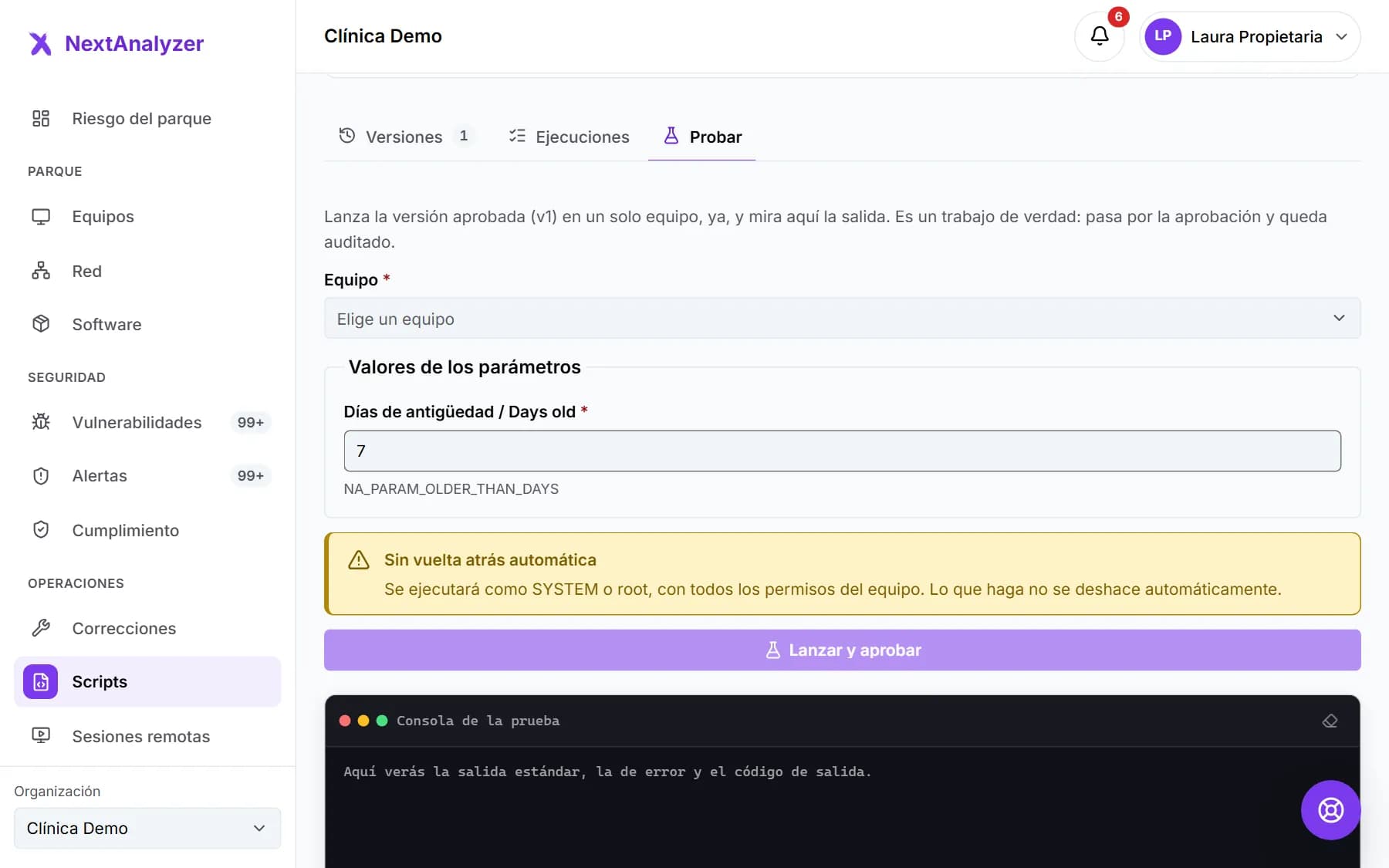Click the Sin vuelta atrás automática heading

click(x=490, y=560)
